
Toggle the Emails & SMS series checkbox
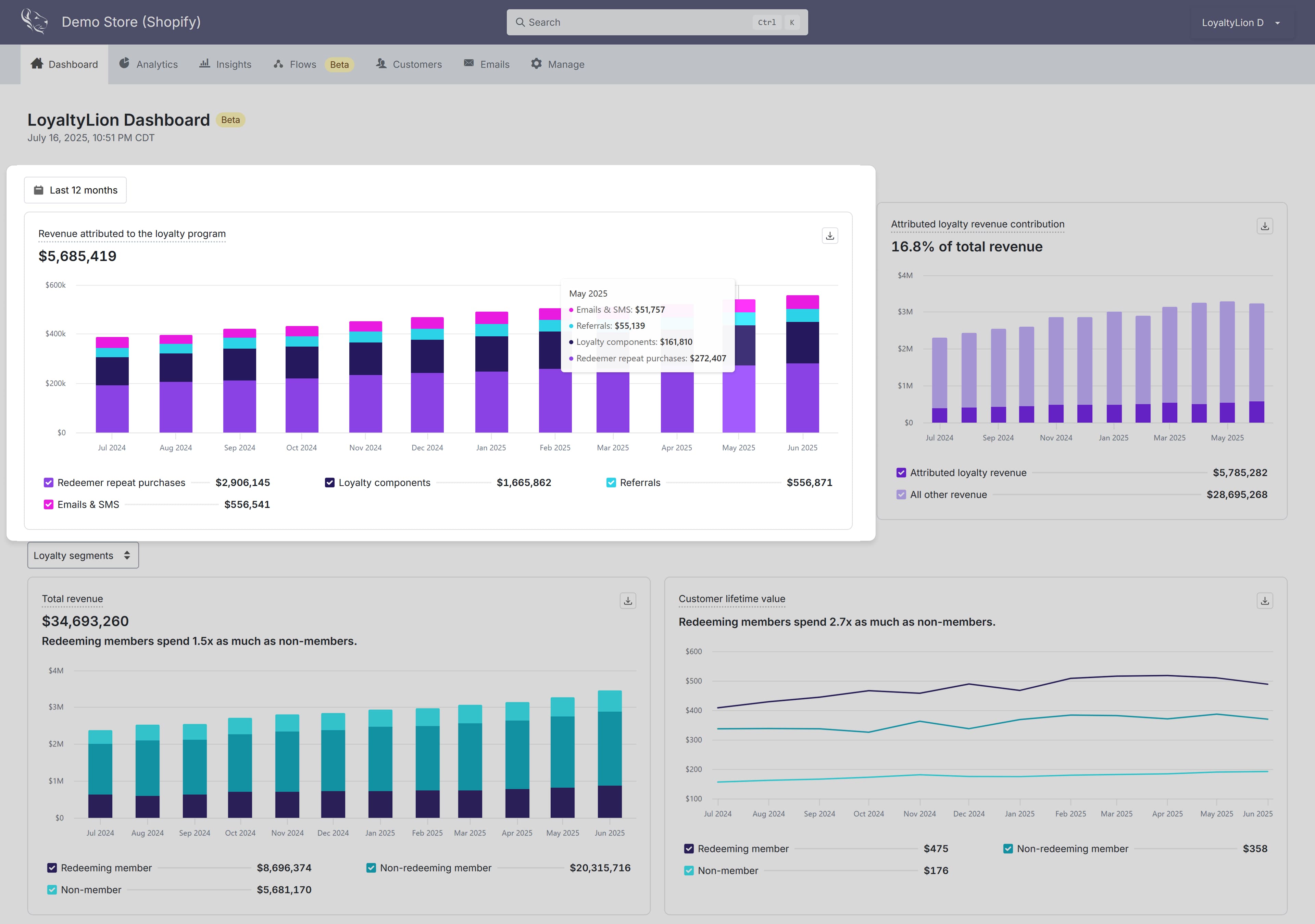pos(49,505)
